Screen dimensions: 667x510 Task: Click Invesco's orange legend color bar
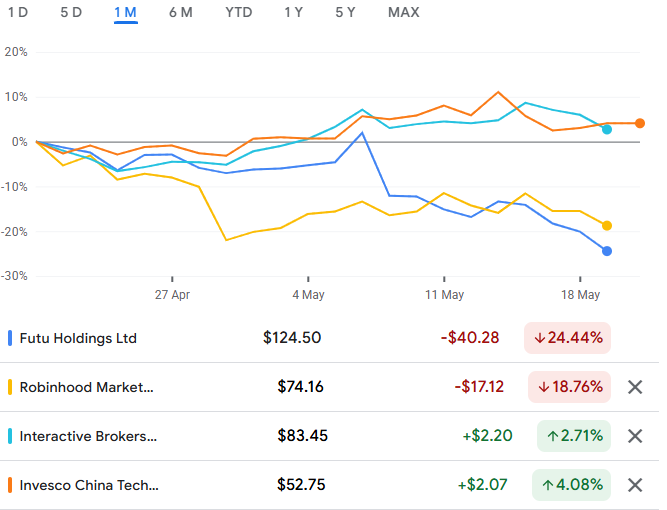pyautogui.click(x=10, y=485)
